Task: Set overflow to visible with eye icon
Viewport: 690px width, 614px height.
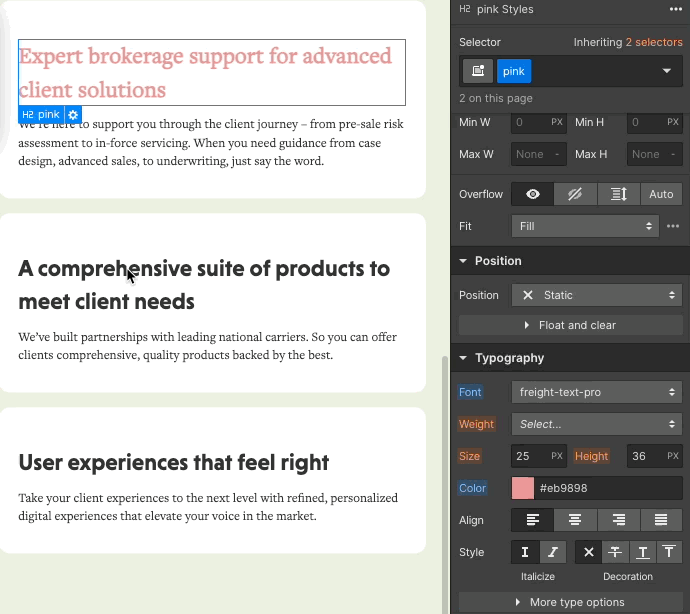Action: coord(533,194)
